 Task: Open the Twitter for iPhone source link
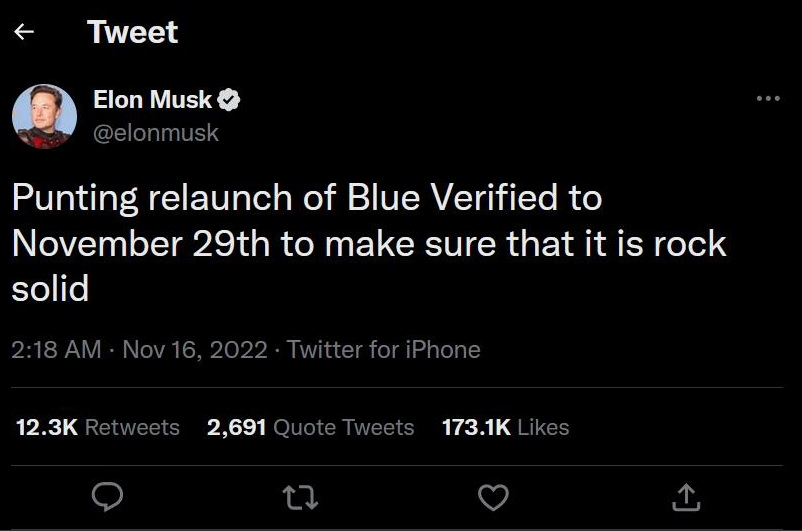pyautogui.click(x=383, y=349)
